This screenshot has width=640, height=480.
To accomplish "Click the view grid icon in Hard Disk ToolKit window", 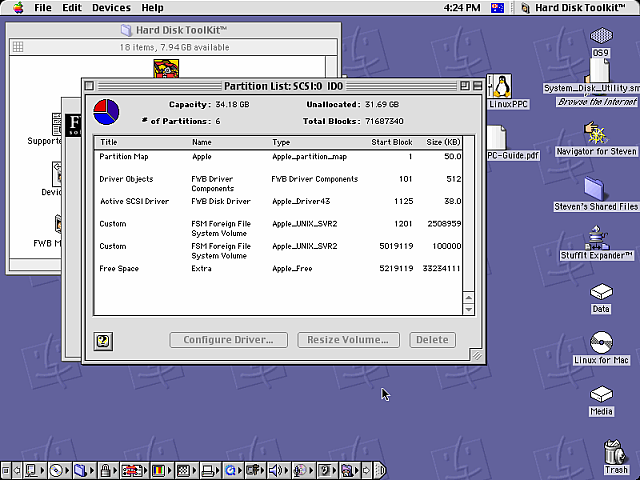I will coord(18,47).
